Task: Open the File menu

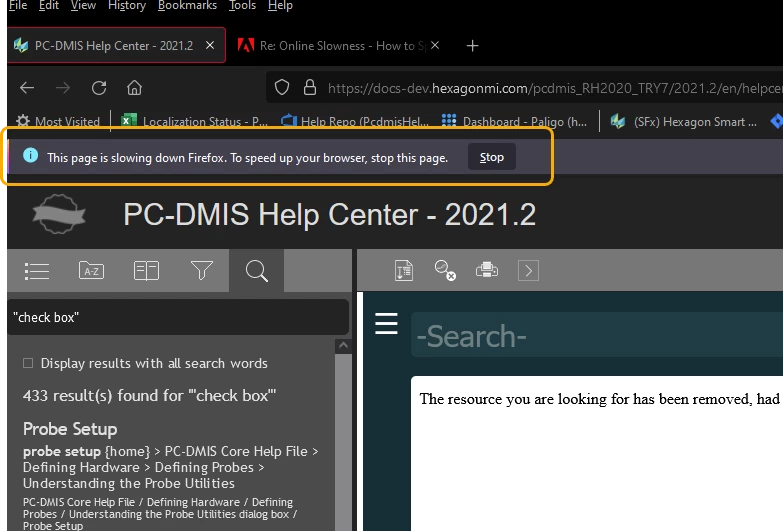Action: pyautogui.click(x=18, y=5)
